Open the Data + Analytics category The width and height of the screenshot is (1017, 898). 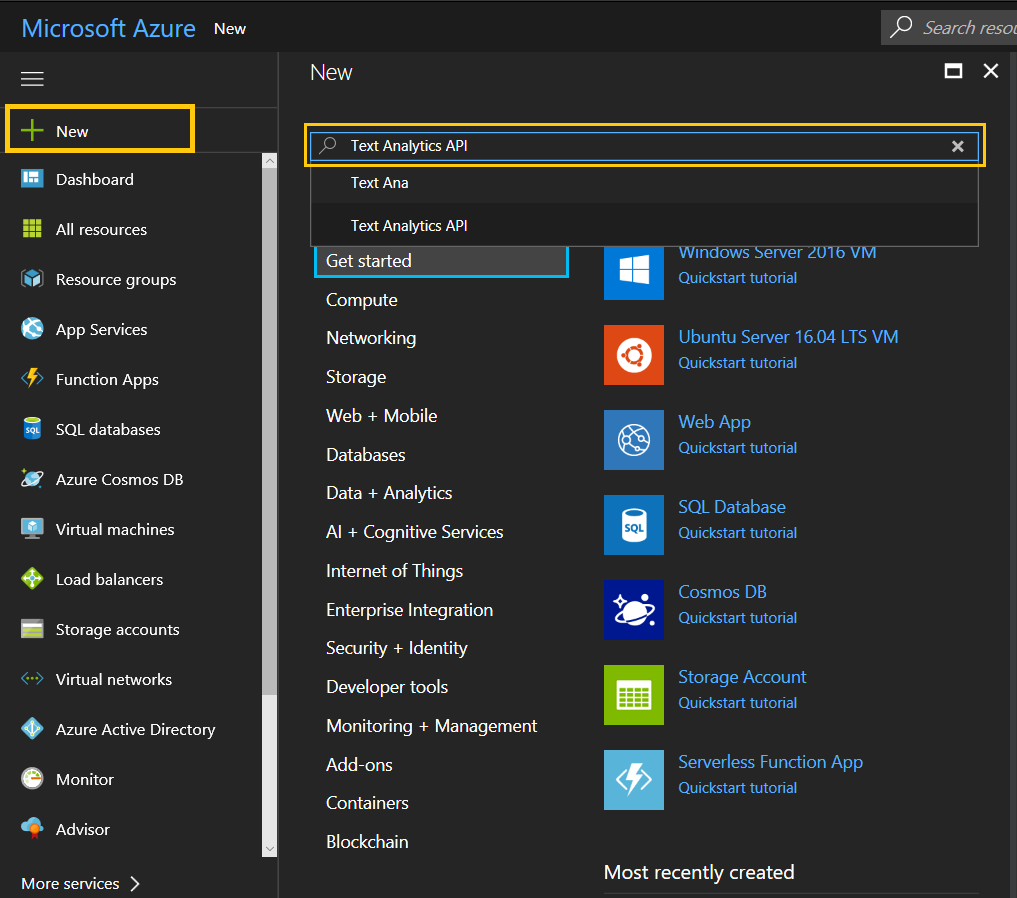point(389,493)
